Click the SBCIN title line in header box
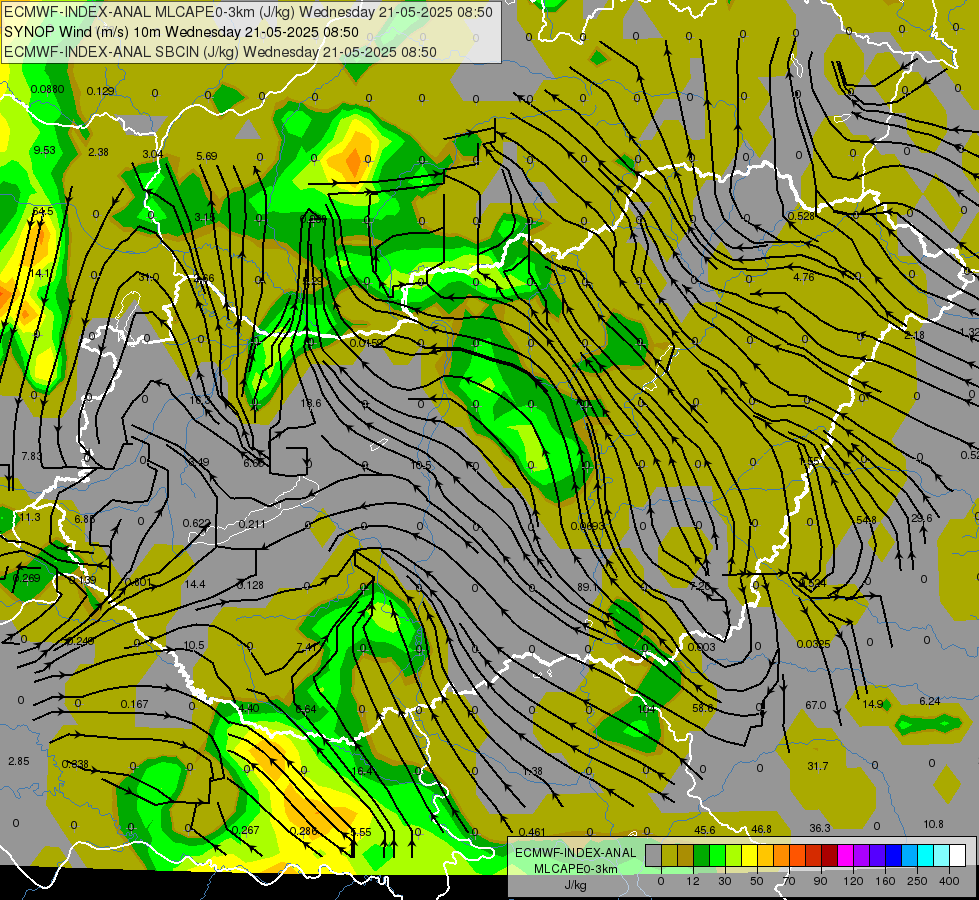Screen dimensions: 979x900 [x=220, y=52]
